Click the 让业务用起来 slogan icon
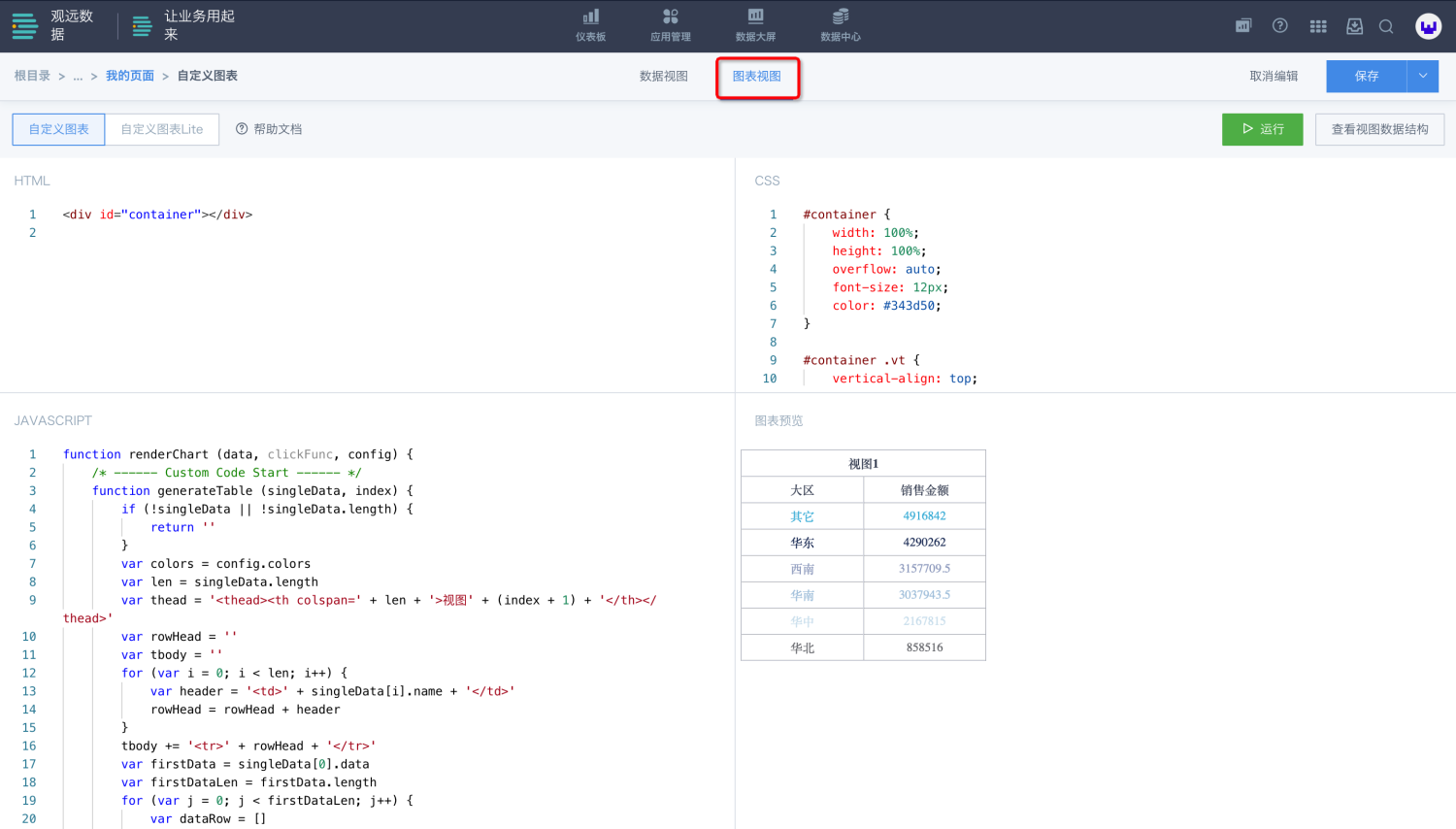Viewport: 1456px width, 829px height. (x=142, y=26)
